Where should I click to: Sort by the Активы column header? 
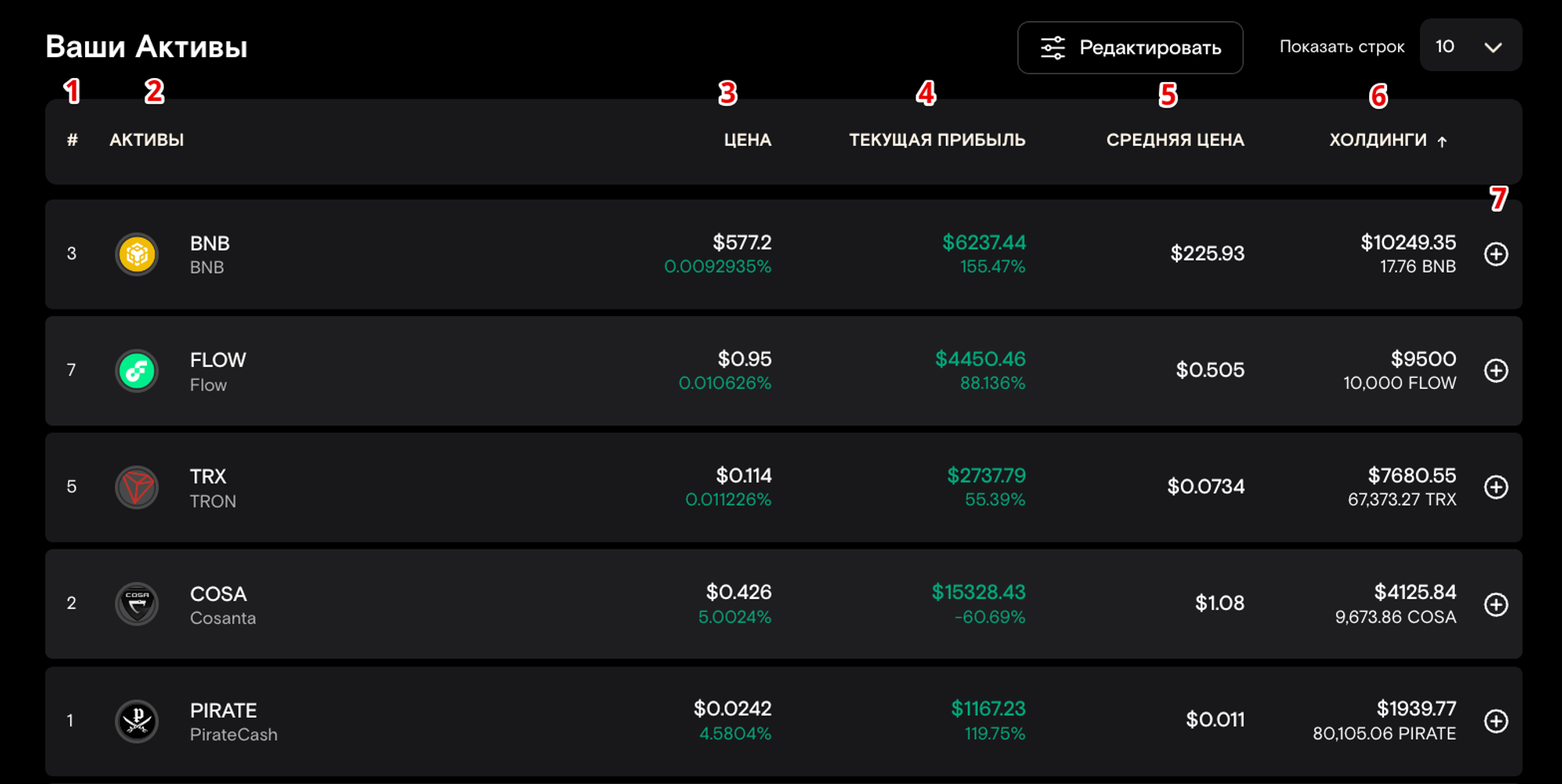tap(146, 140)
